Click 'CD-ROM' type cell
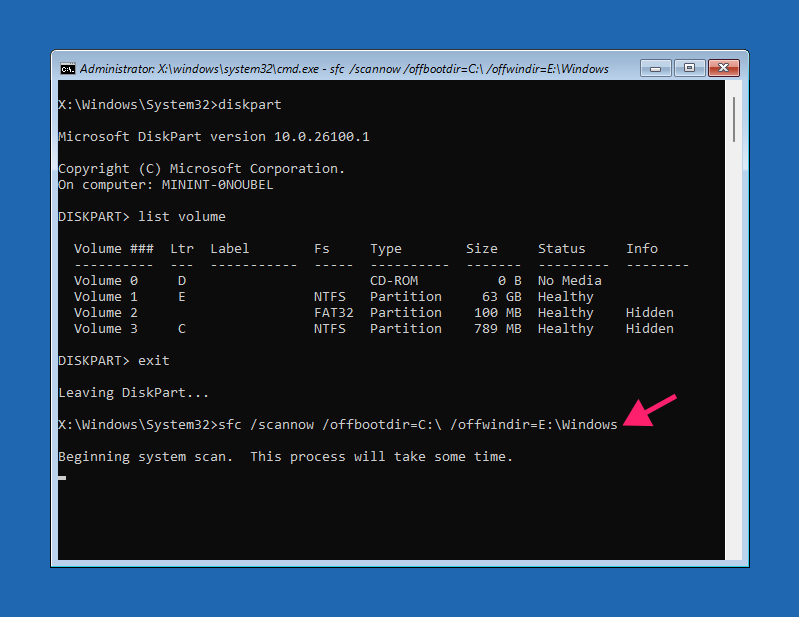The width and height of the screenshot is (799, 617). pos(394,281)
